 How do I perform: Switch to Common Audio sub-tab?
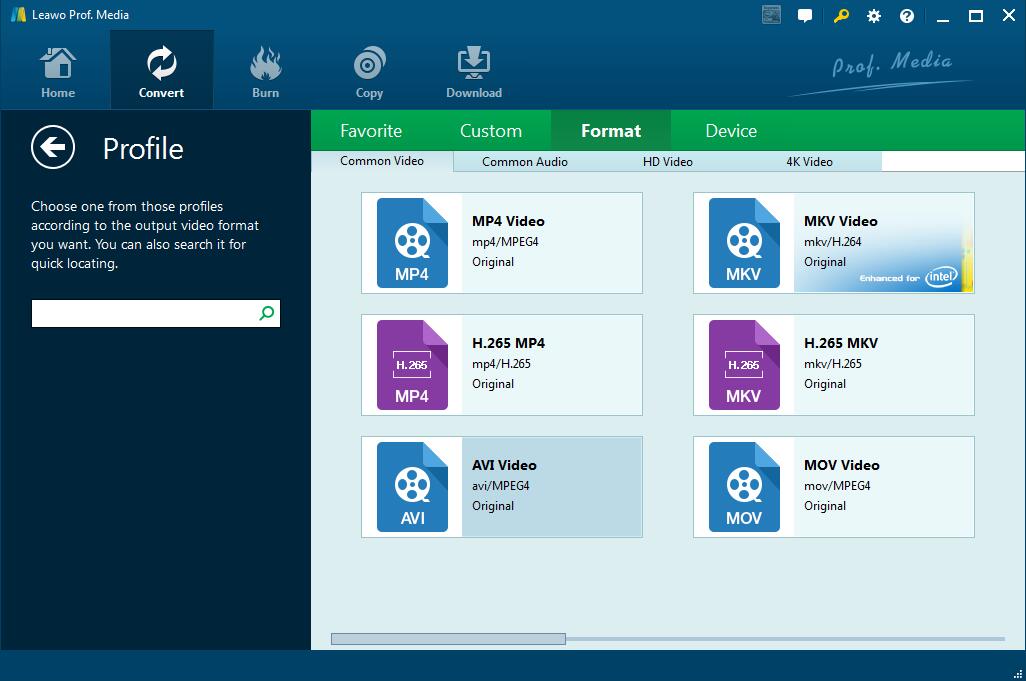coord(524,162)
